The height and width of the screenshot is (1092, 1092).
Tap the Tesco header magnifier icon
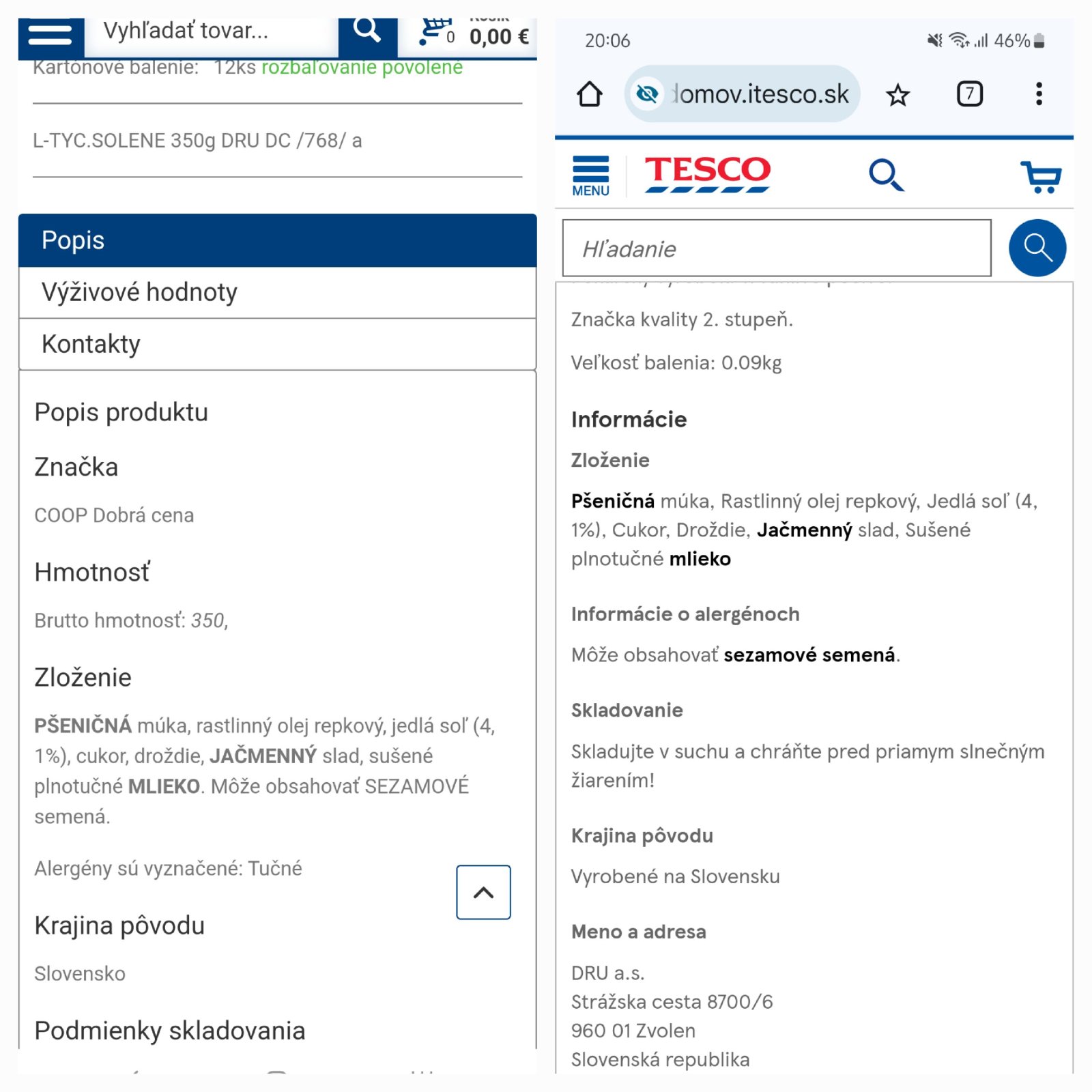[886, 175]
